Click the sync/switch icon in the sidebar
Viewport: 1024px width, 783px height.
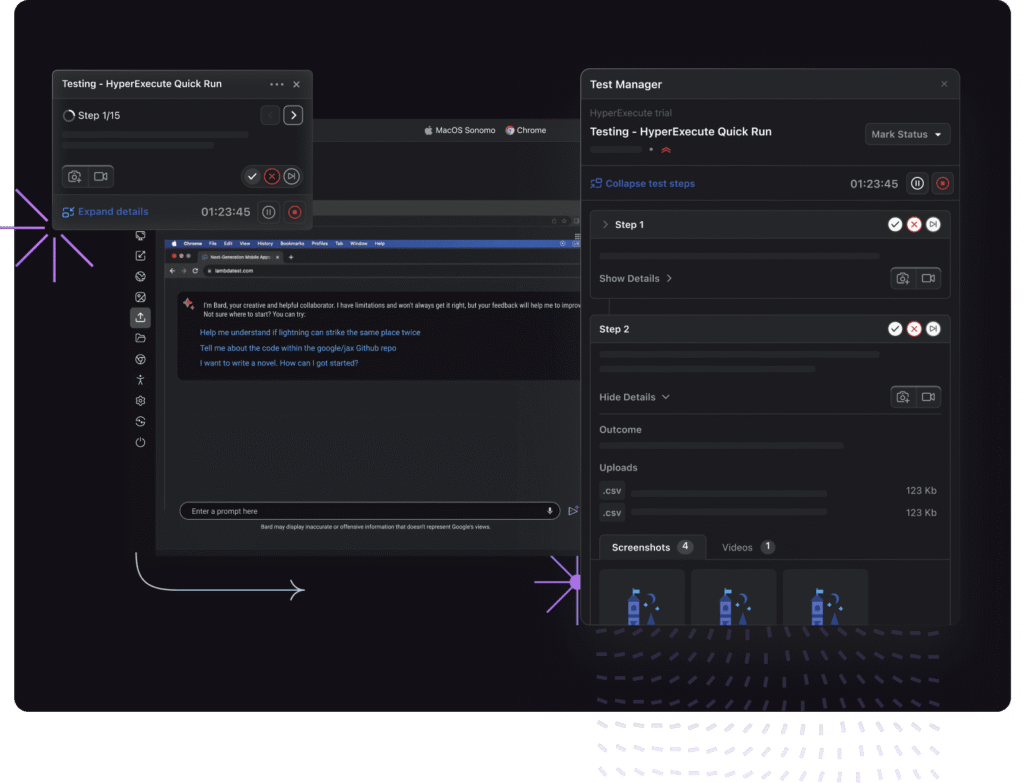coord(140,422)
